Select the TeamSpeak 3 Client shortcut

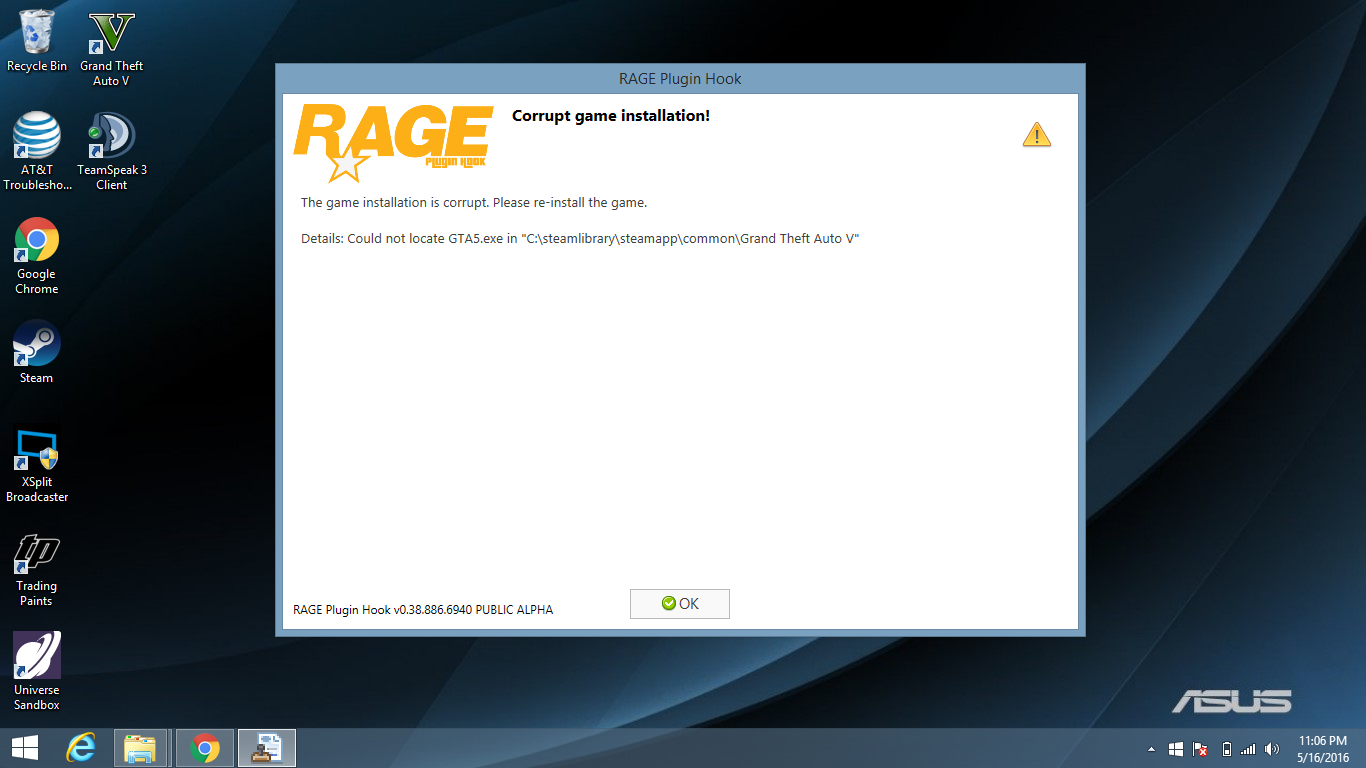[112, 152]
